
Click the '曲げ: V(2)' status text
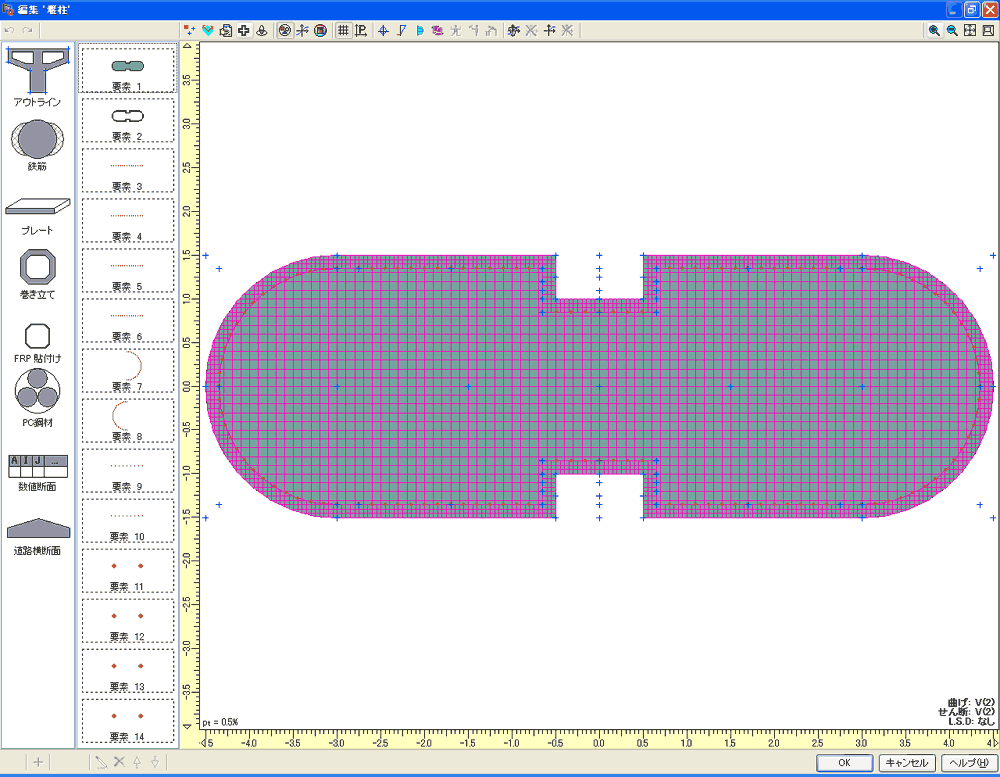click(x=971, y=702)
